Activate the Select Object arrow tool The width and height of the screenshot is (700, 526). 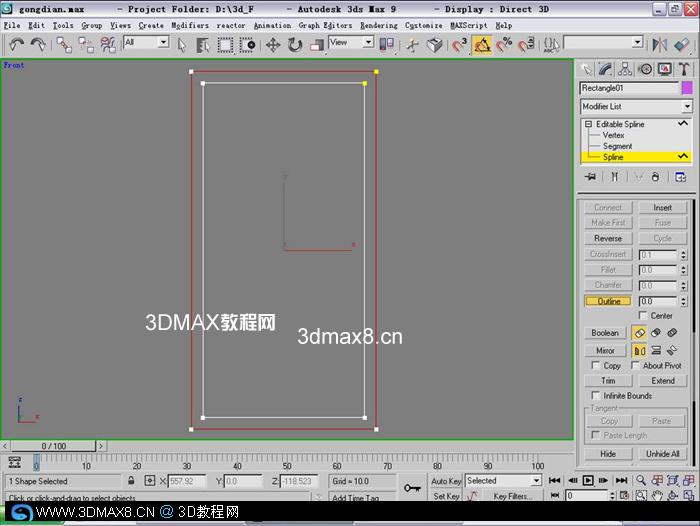182,45
